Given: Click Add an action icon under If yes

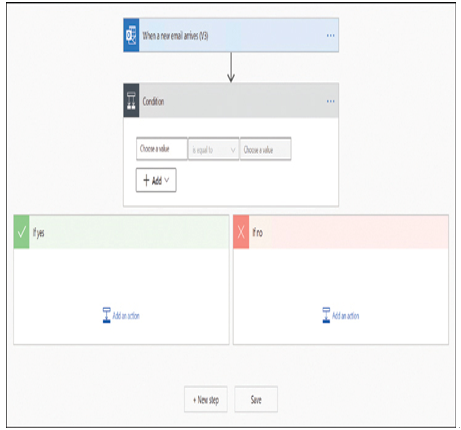Looking at the screenshot, I should [x=106, y=315].
